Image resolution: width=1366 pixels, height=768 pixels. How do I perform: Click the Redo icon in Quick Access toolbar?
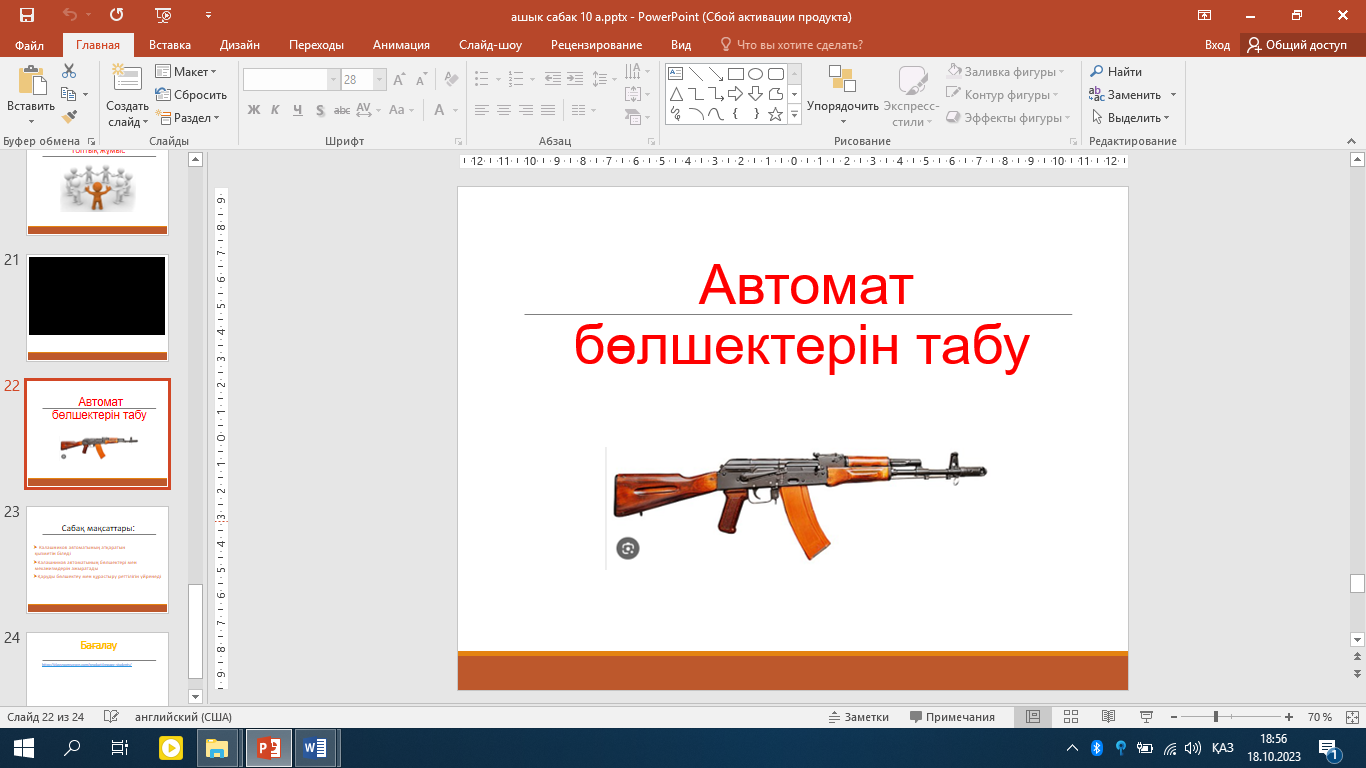[x=116, y=16]
